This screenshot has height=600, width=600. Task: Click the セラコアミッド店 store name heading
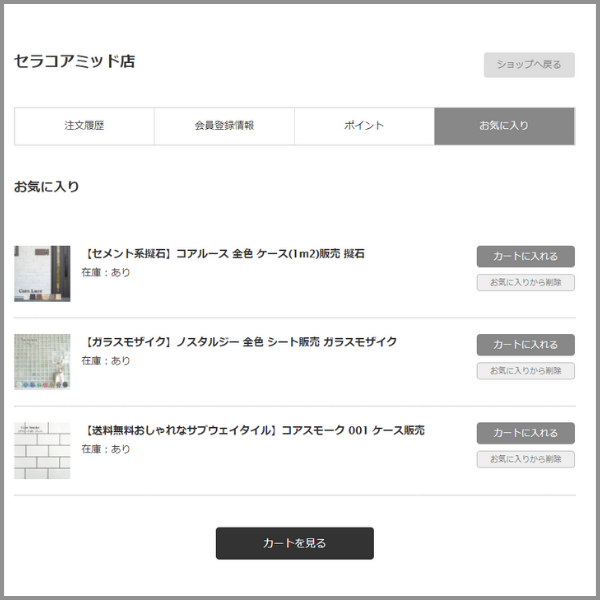coord(74,61)
